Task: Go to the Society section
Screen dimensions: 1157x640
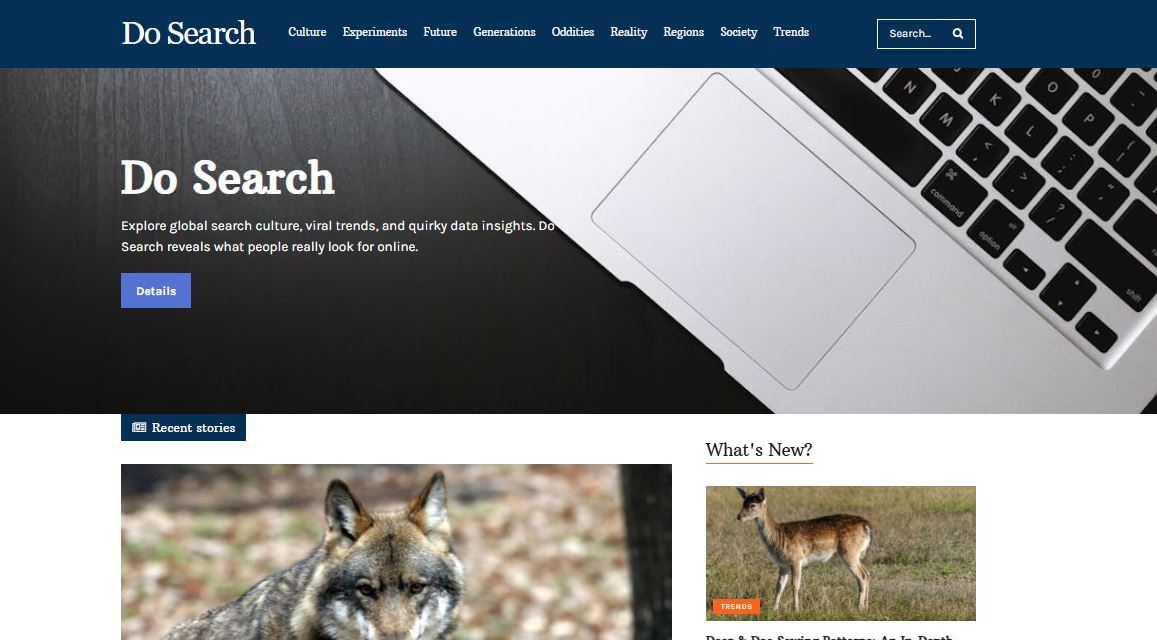Action: click(x=739, y=32)
